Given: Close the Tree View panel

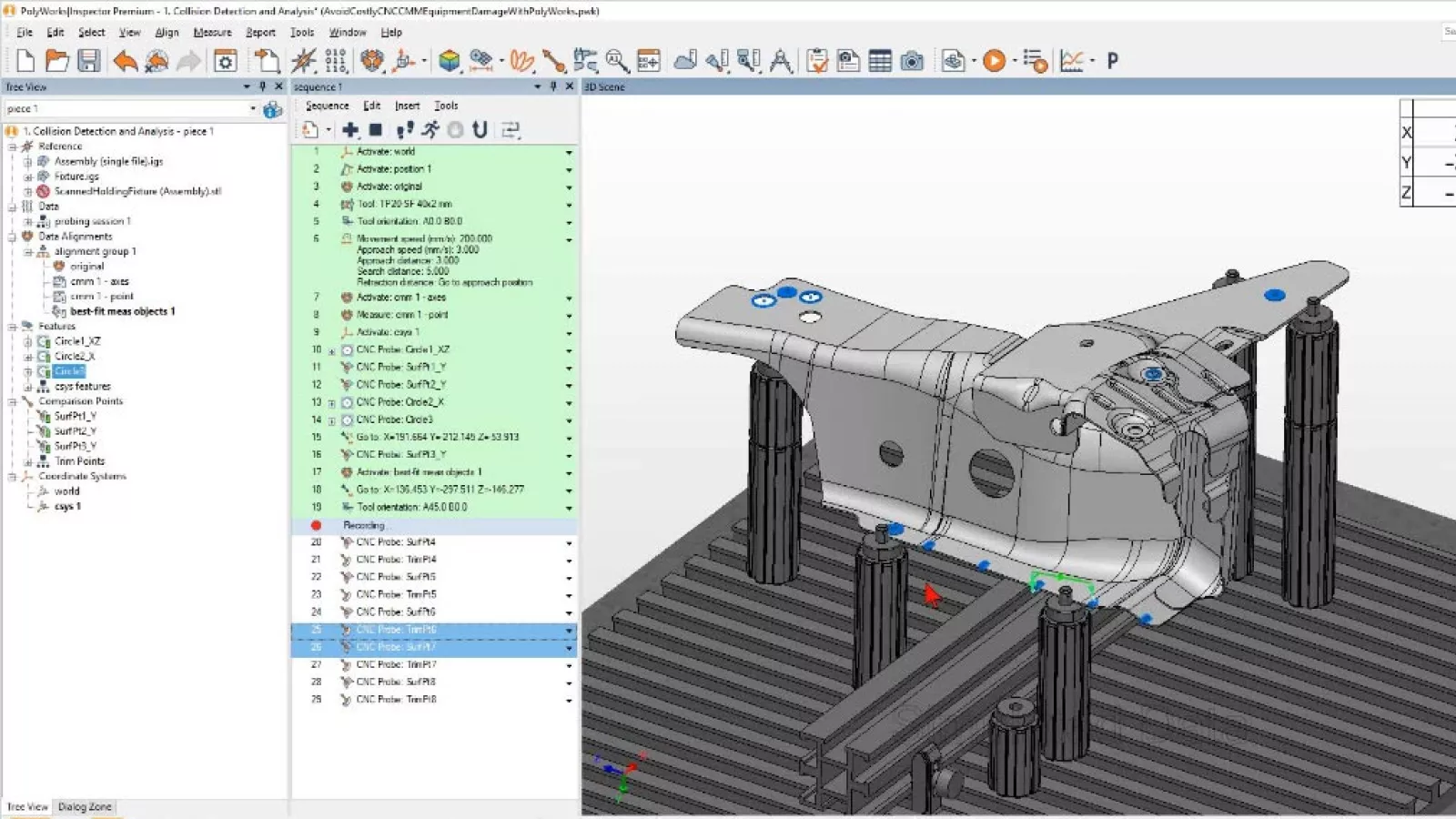Looking at the screenshot, I should click(x=278, y=86).
